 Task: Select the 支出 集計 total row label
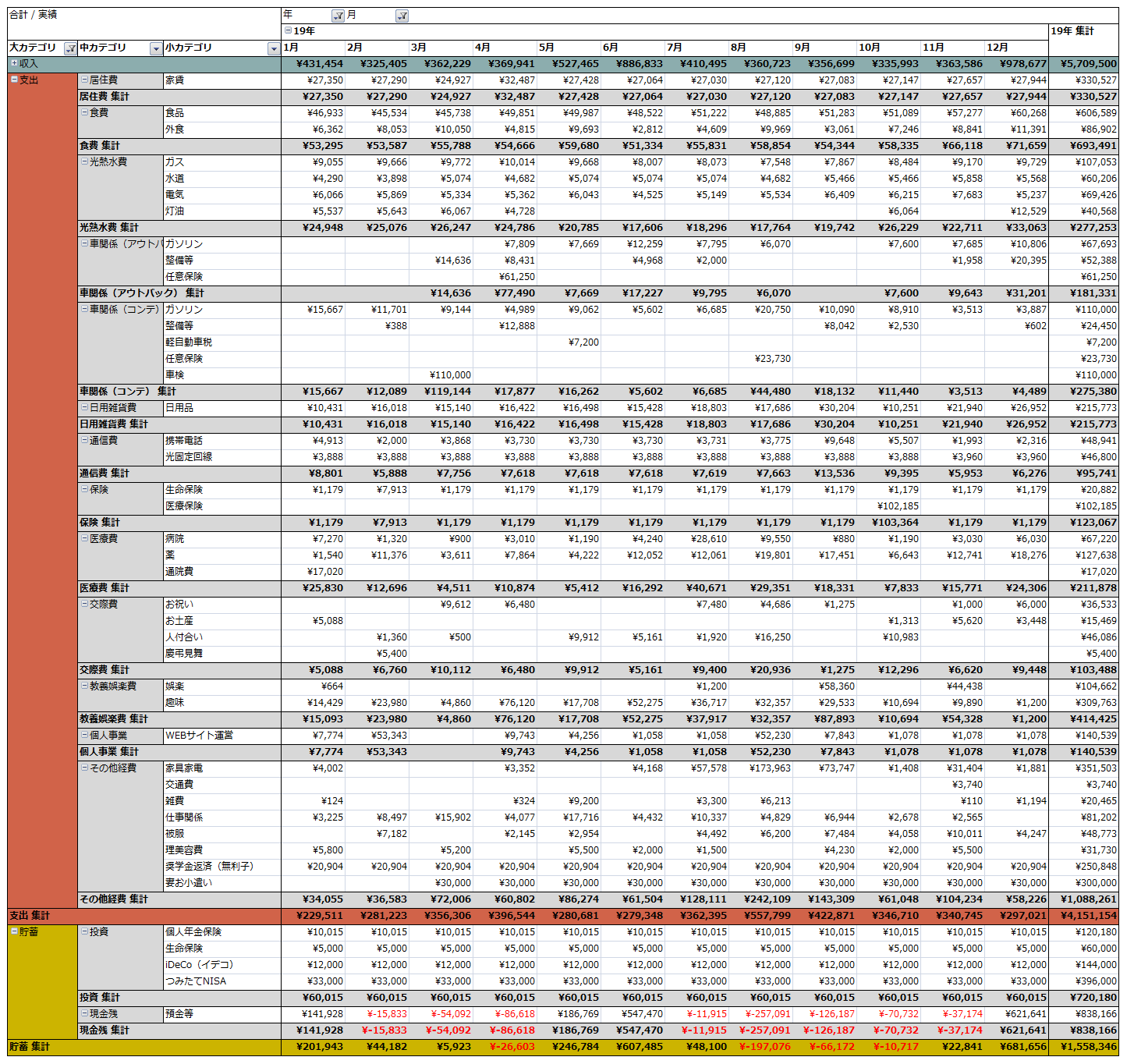[x=144, y=915]
